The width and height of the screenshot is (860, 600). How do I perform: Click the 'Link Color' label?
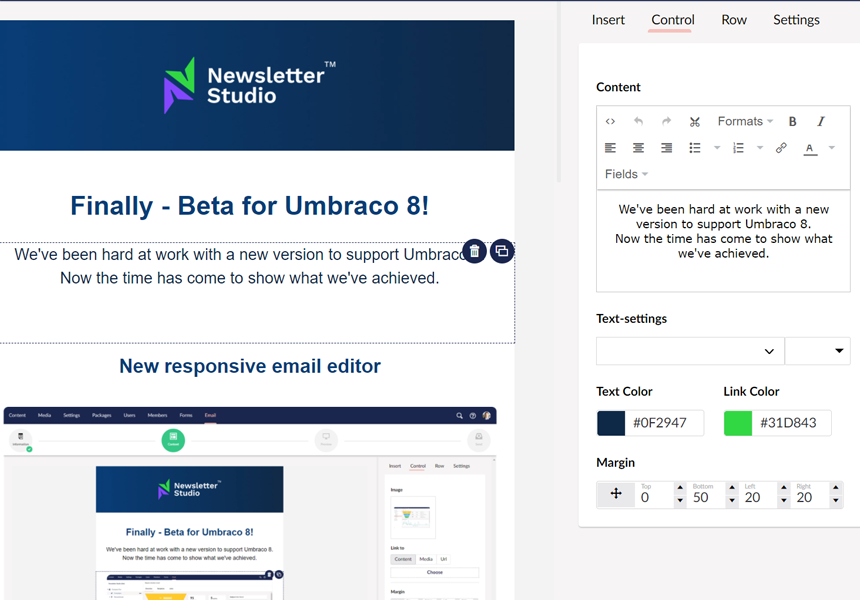pyautogui.click(x=751, y=392)
